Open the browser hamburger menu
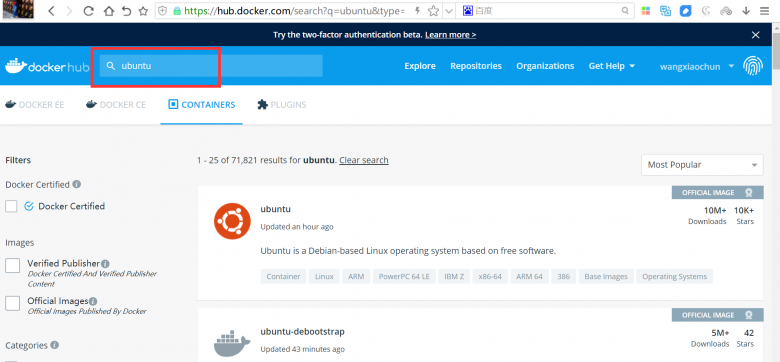780x362 pixels. (x=765, y=11)
